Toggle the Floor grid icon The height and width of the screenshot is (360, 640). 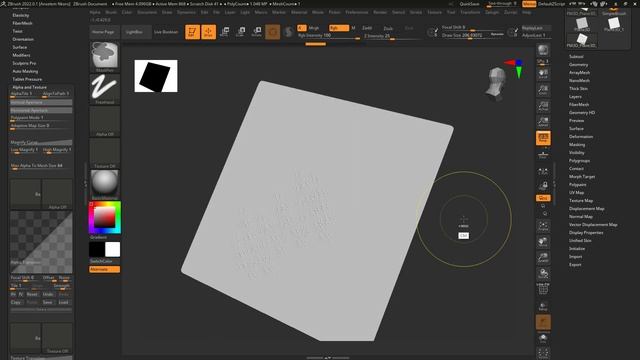click(x=543, y=154)
